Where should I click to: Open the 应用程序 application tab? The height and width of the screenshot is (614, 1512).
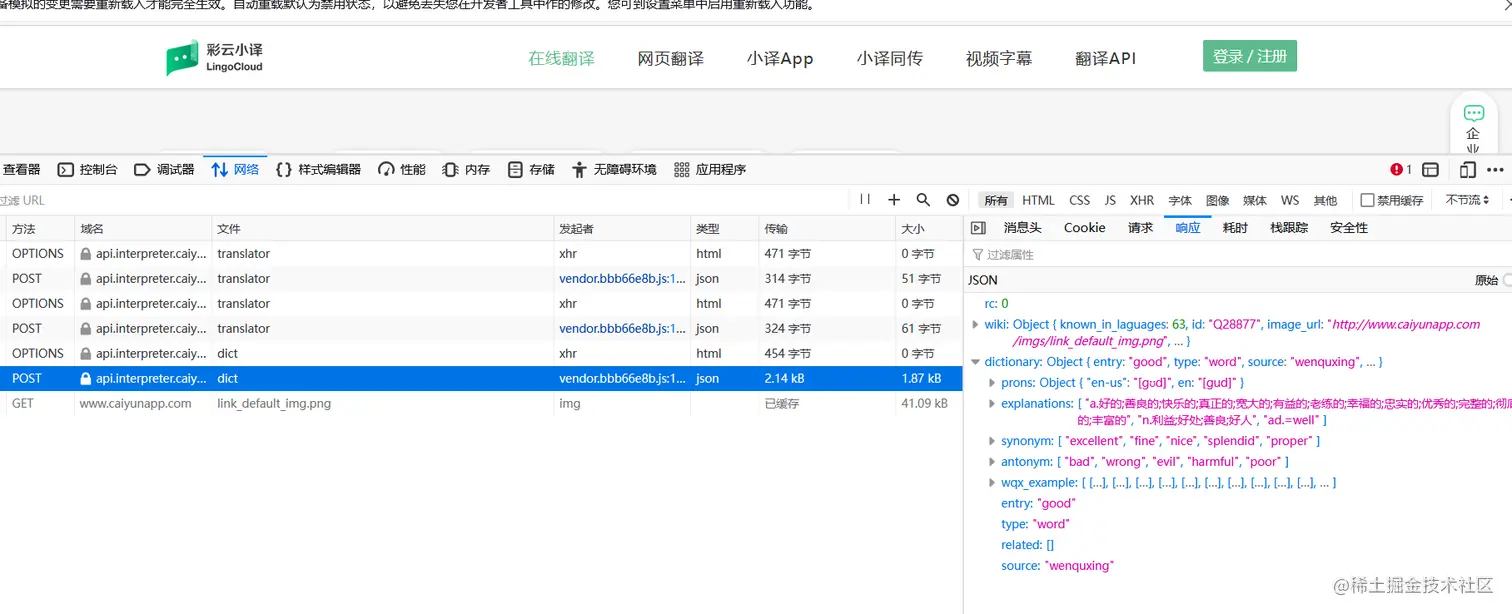click(x=710, y=170)
